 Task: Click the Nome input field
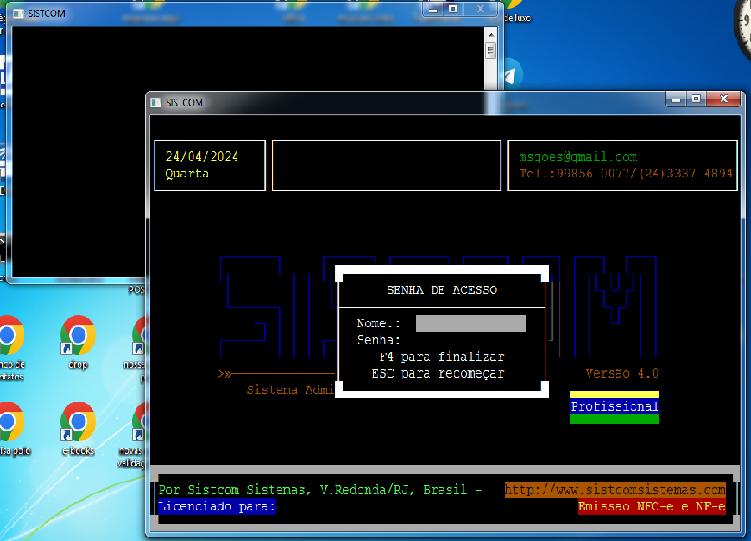(470, 323)
